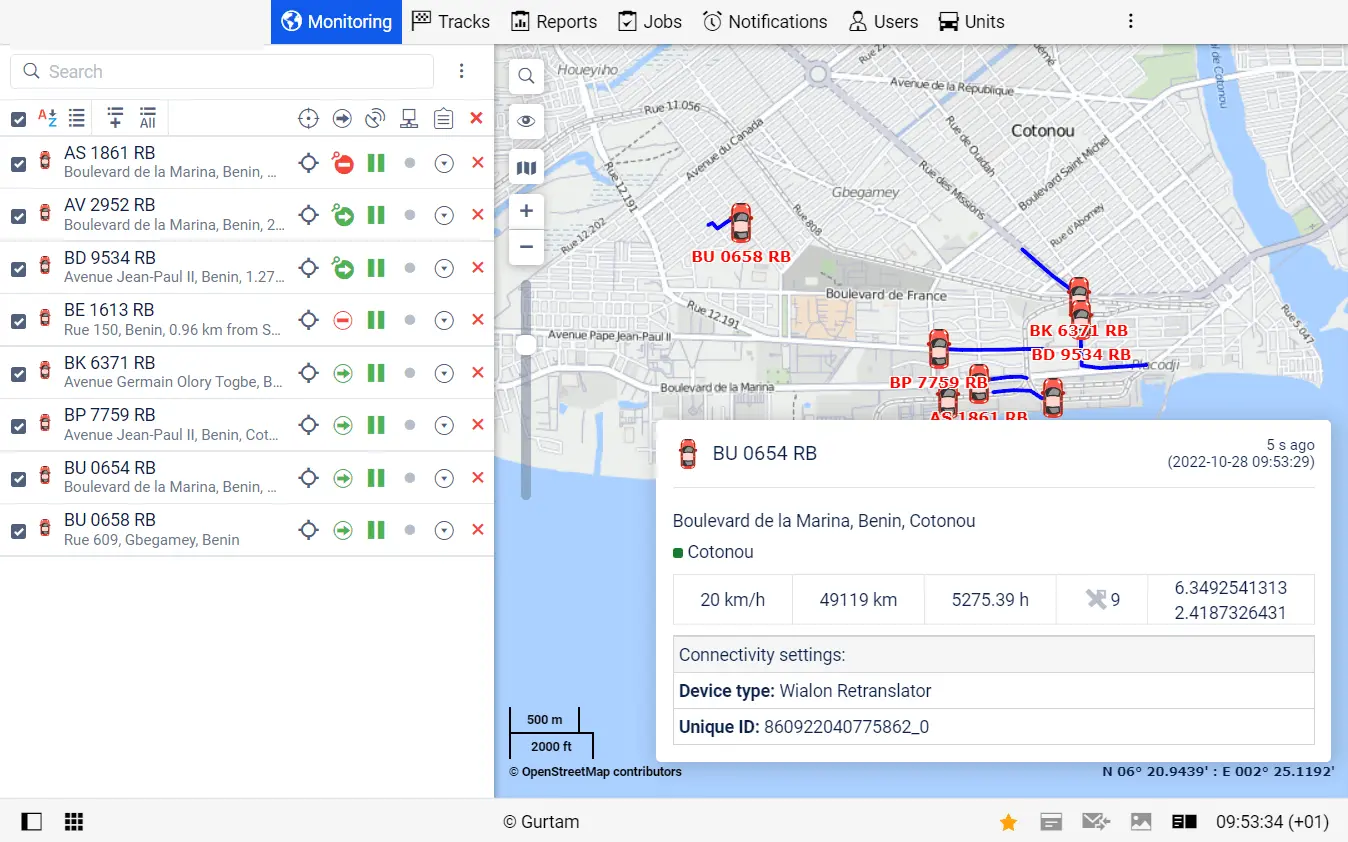Image resolution: width=1348 pixels, height=842 pixels.
Task: Click the add All units icon
Action: click(147, 118)
